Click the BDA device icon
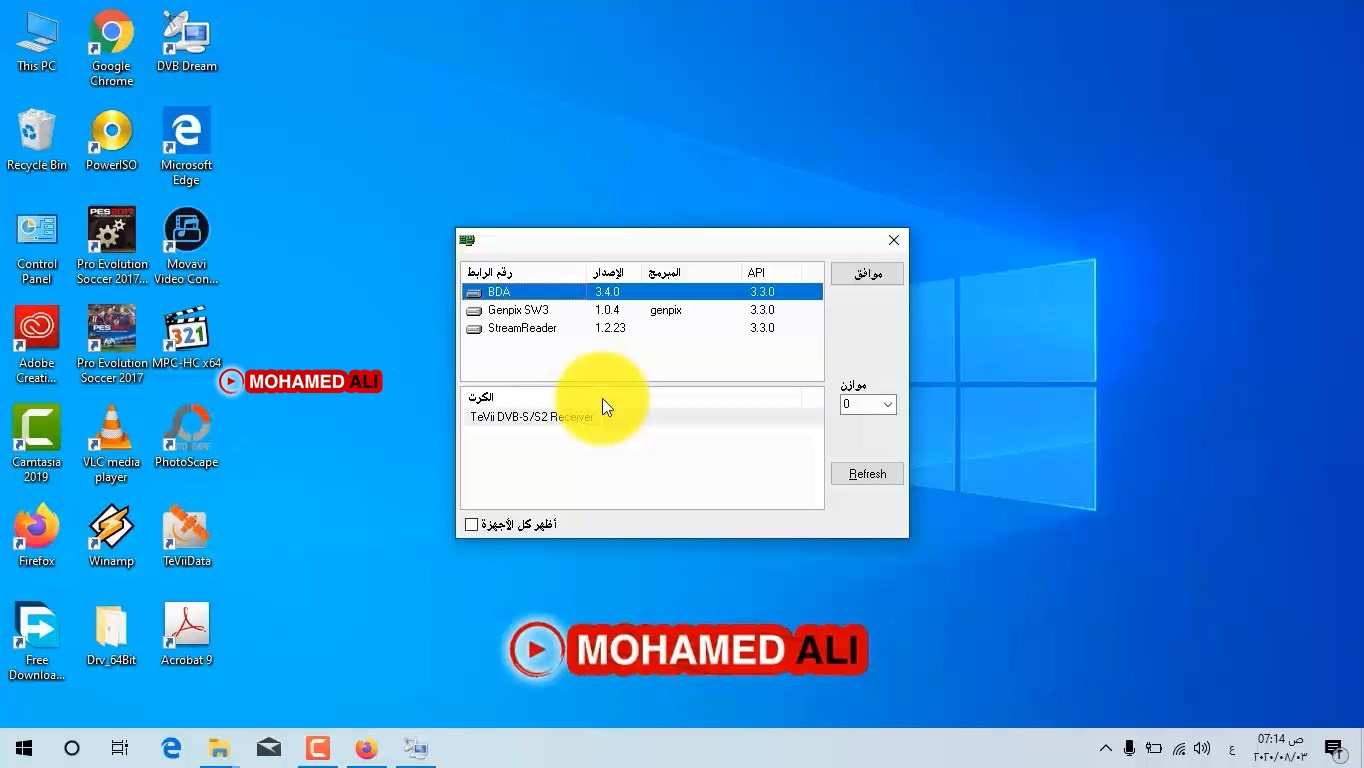Screen dimensions: 1364x768 [474, 292]
